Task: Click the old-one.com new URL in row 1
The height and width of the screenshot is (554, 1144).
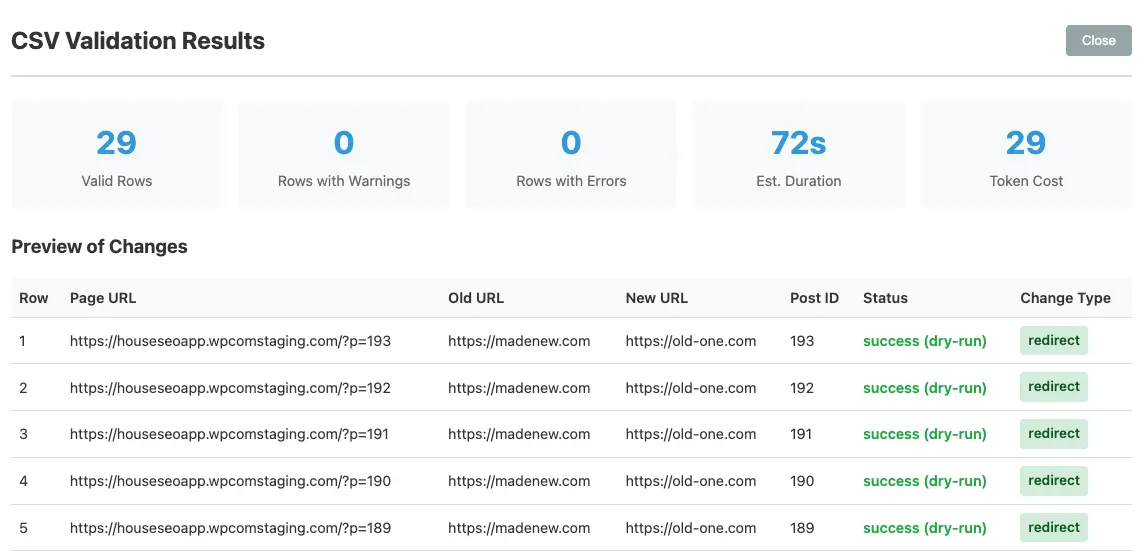Action: (x=690, y=341)
